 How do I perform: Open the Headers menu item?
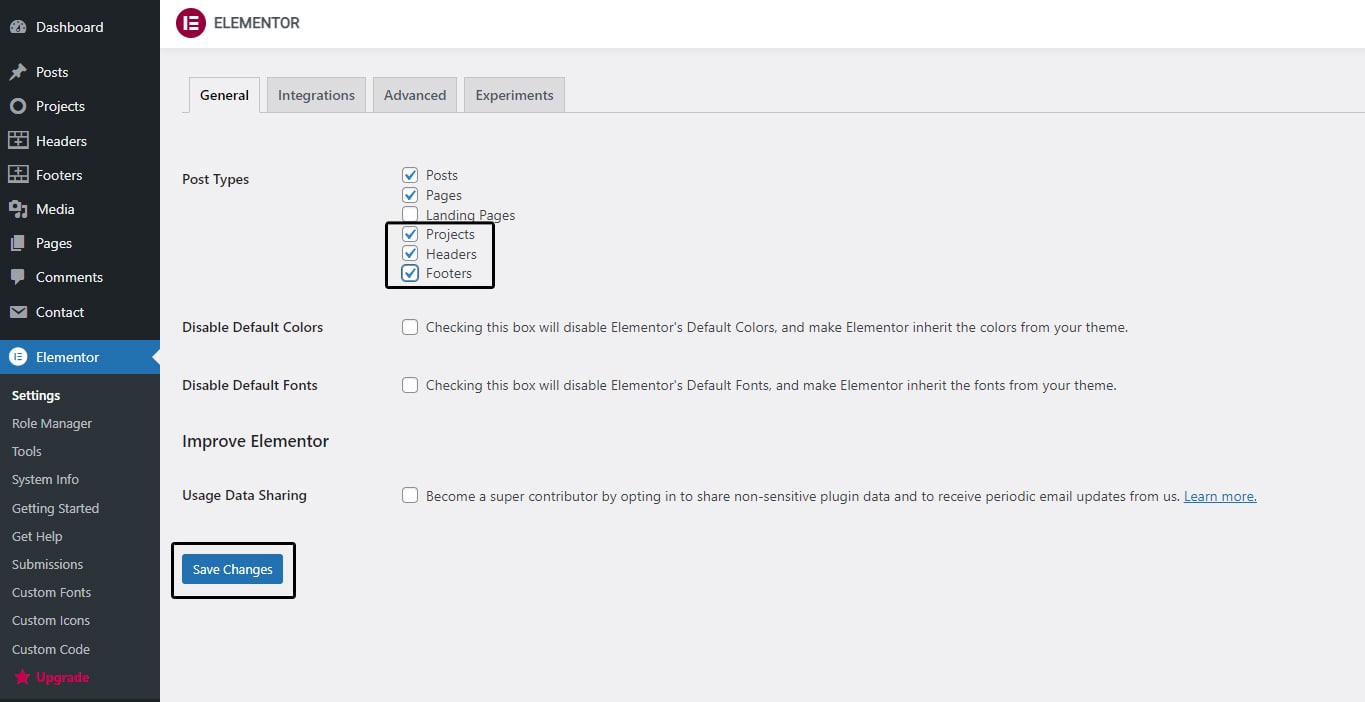tap(80, 141)
